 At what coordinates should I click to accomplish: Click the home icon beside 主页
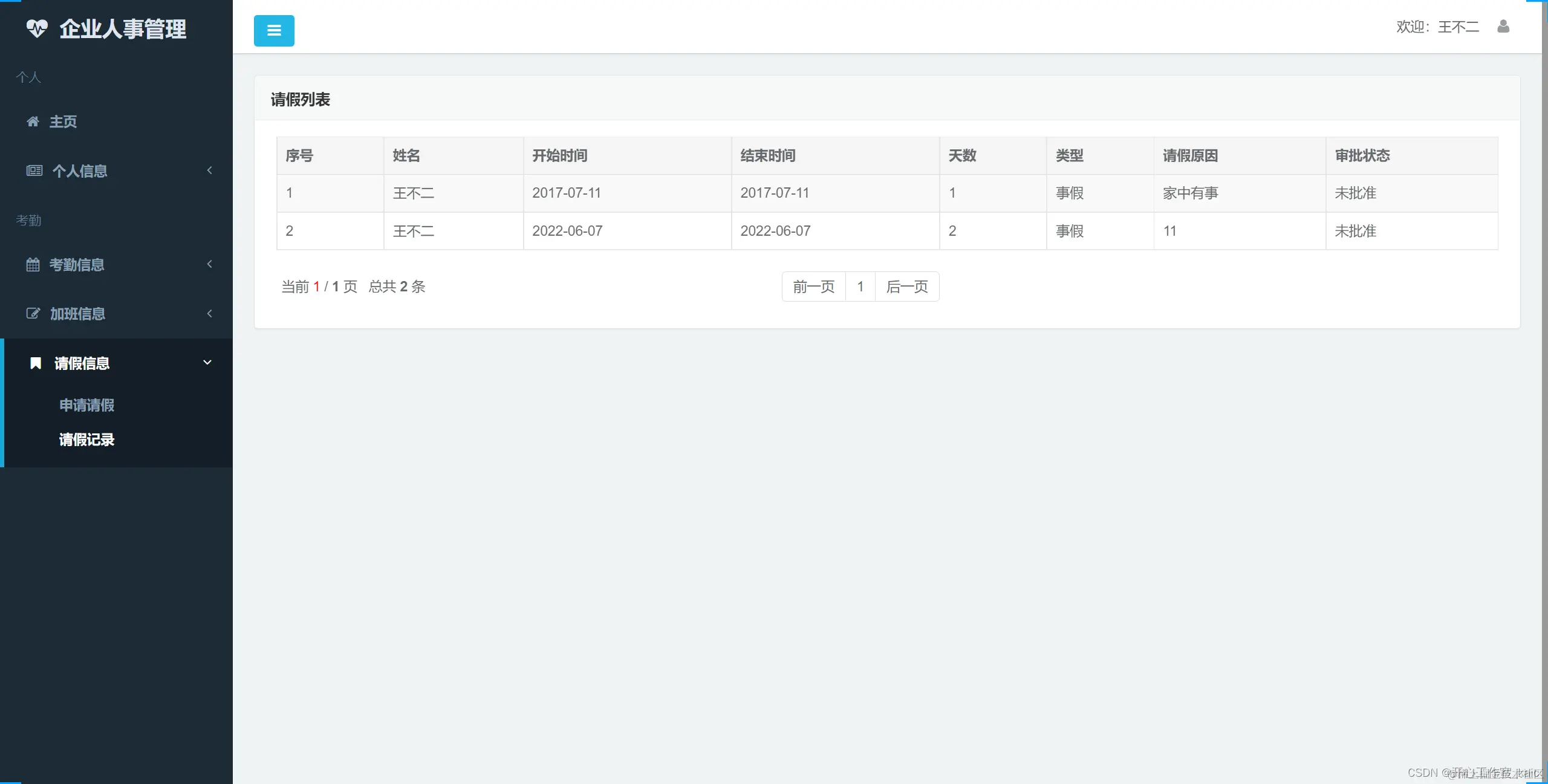click(x=33, y=121)
